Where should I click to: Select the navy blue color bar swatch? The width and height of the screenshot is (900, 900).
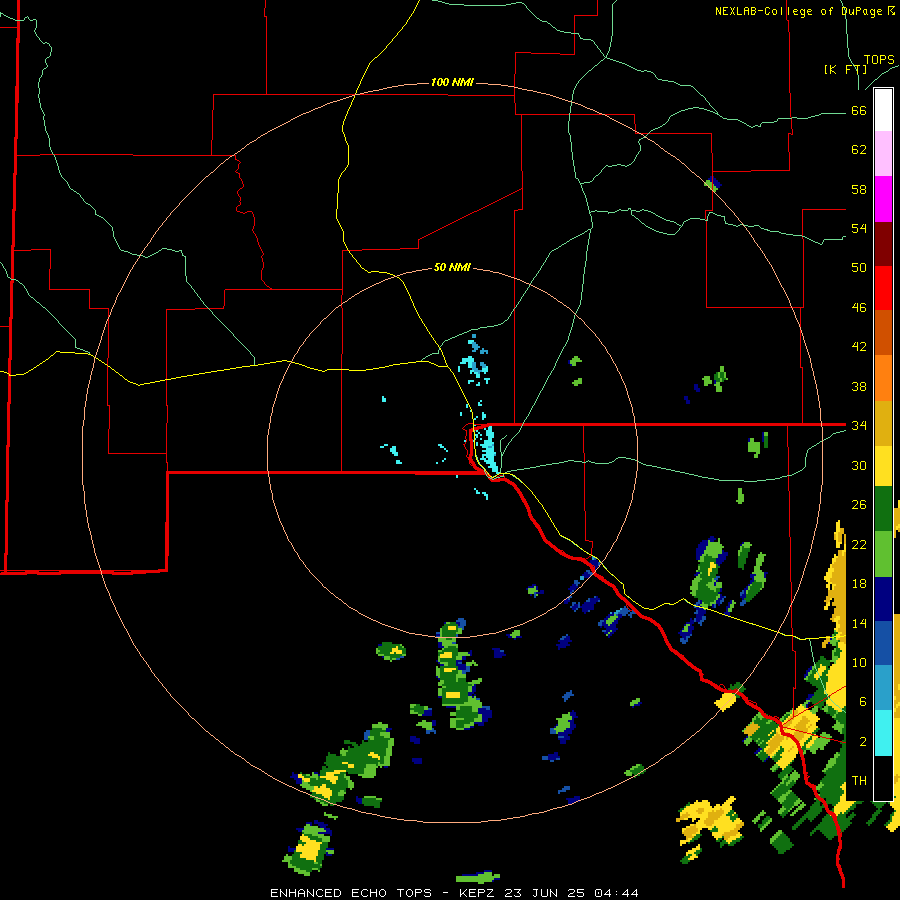pos(883,600)
